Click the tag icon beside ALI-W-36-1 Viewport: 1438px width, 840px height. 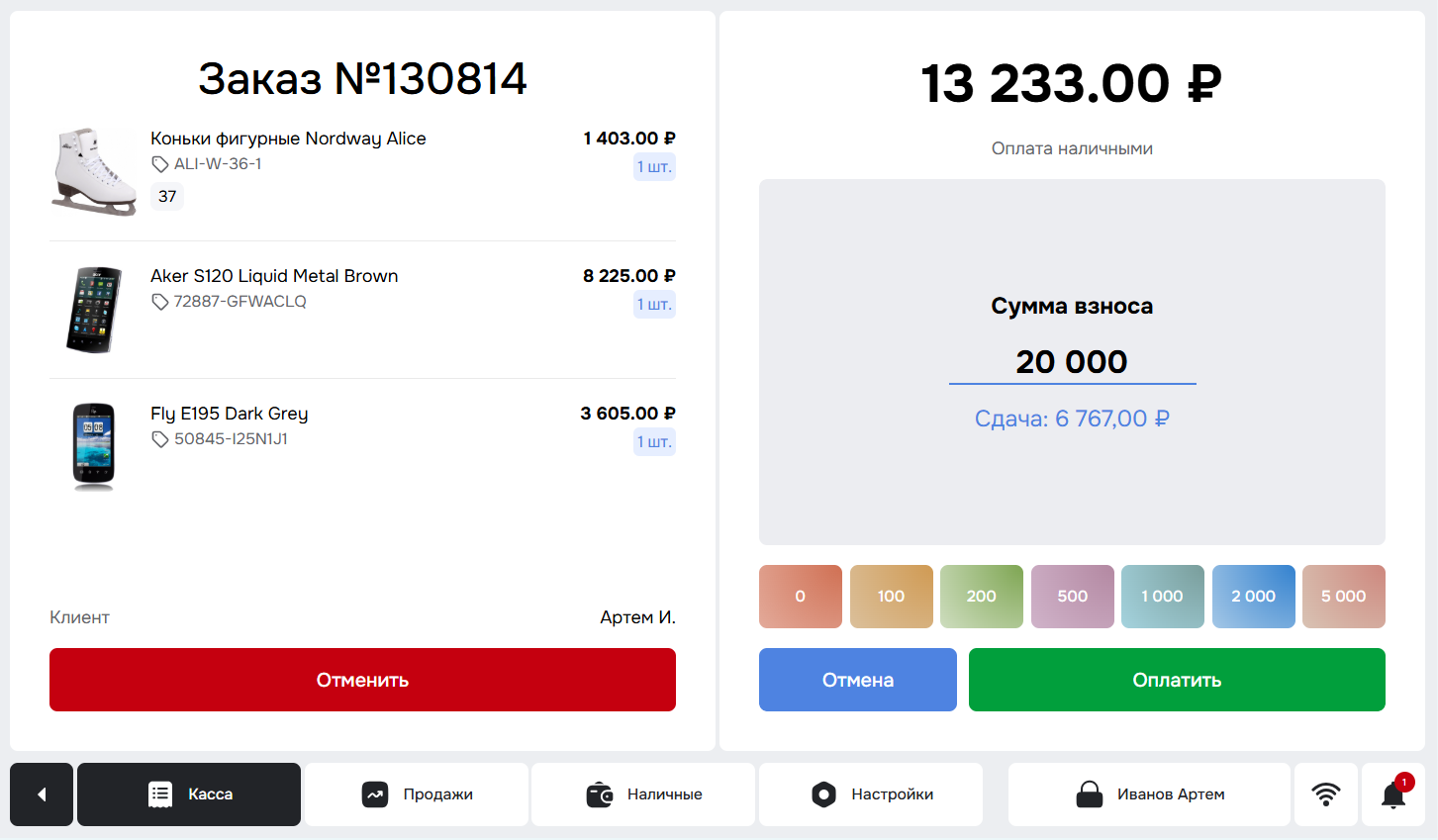click(x=159, y=164)
